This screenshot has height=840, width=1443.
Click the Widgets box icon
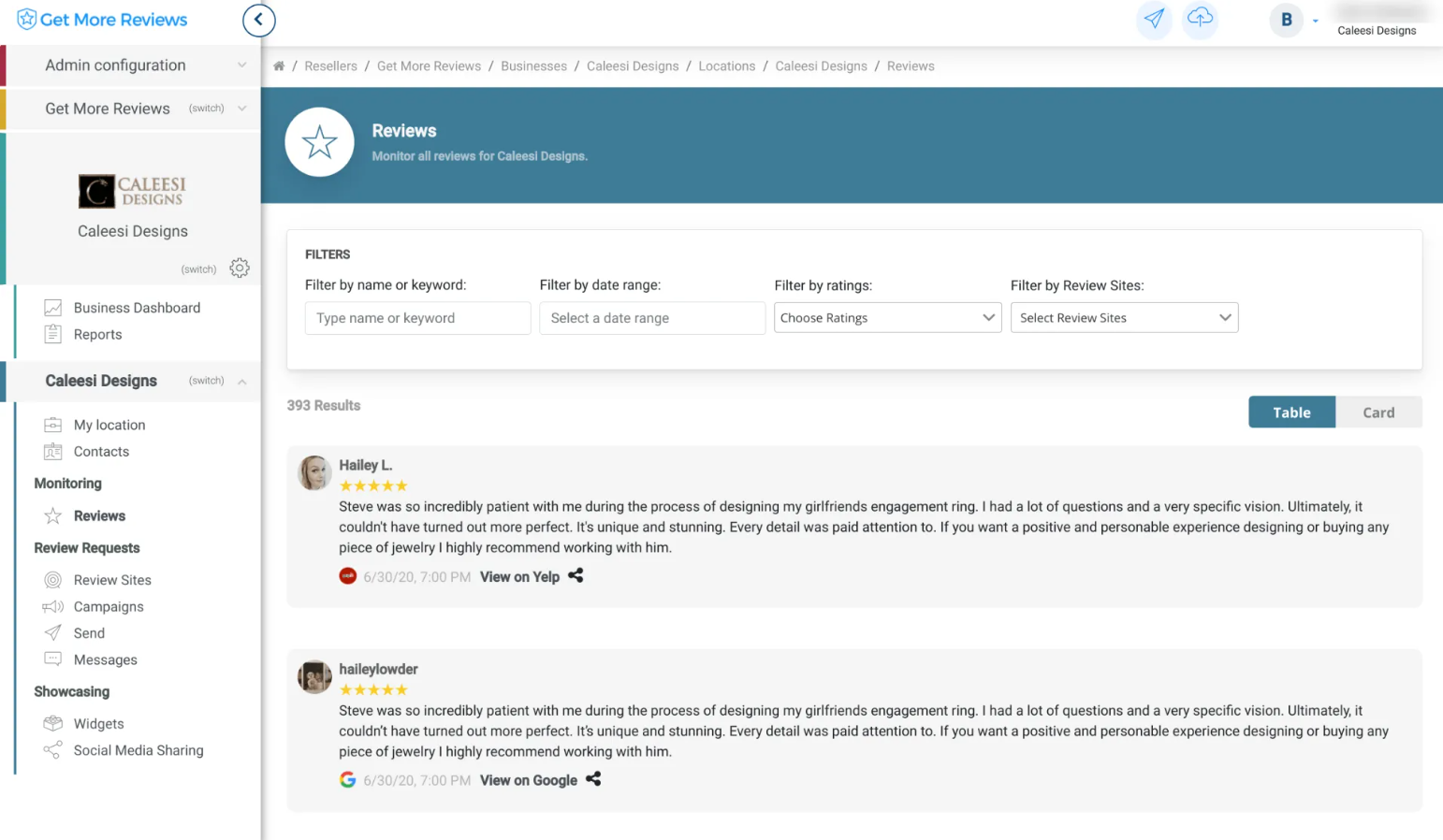pyautogui.click(x=53, y=724)
